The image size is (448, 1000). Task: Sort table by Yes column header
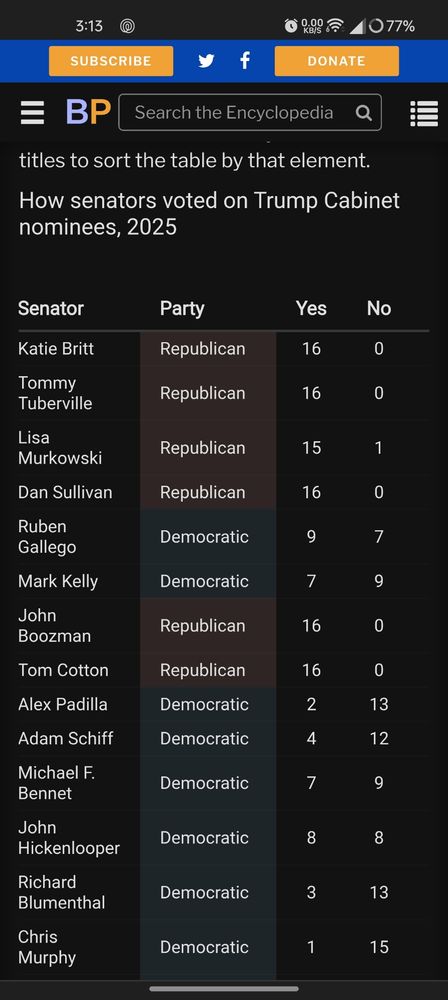pos(311,309)
